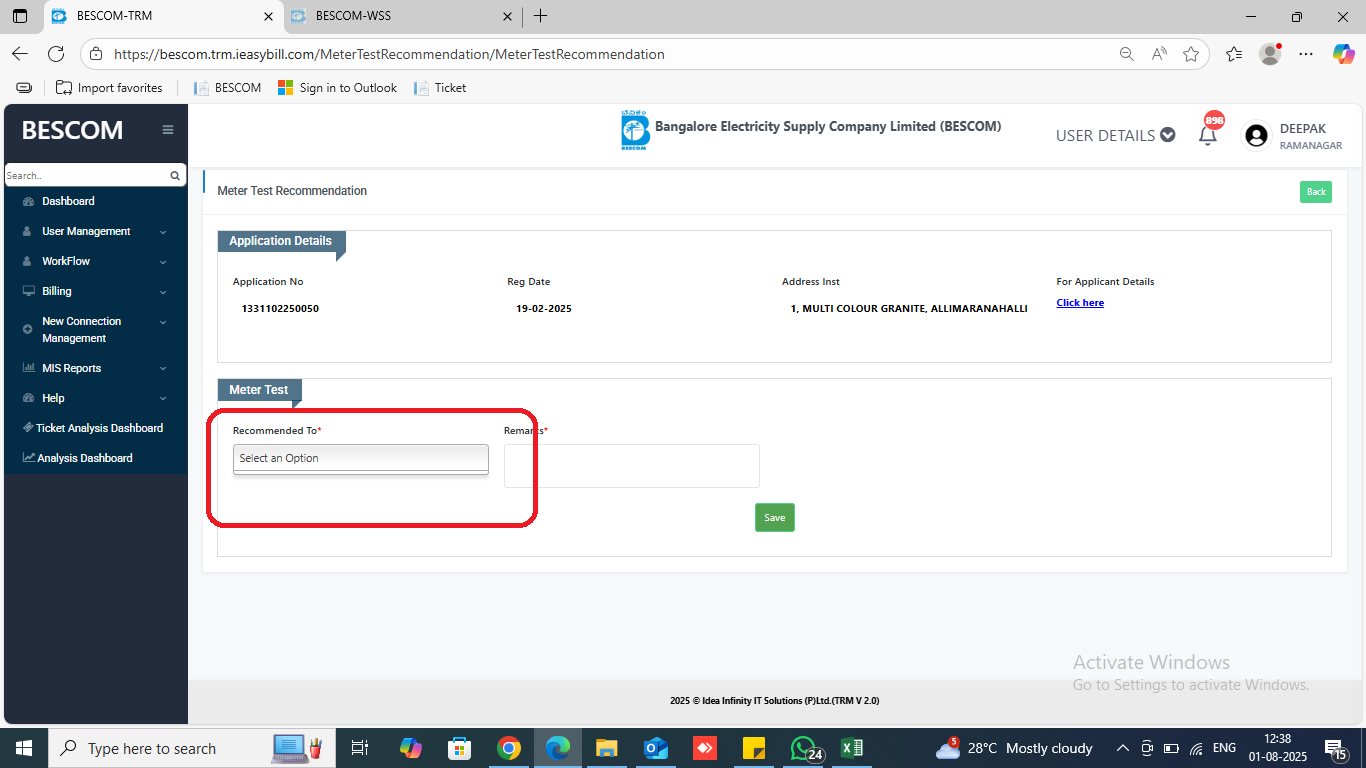This screenshot has height=768, width=1366.
Task: Toggle the BESCOM sidebar hamburger menu
Action: (x=168, y=130)
